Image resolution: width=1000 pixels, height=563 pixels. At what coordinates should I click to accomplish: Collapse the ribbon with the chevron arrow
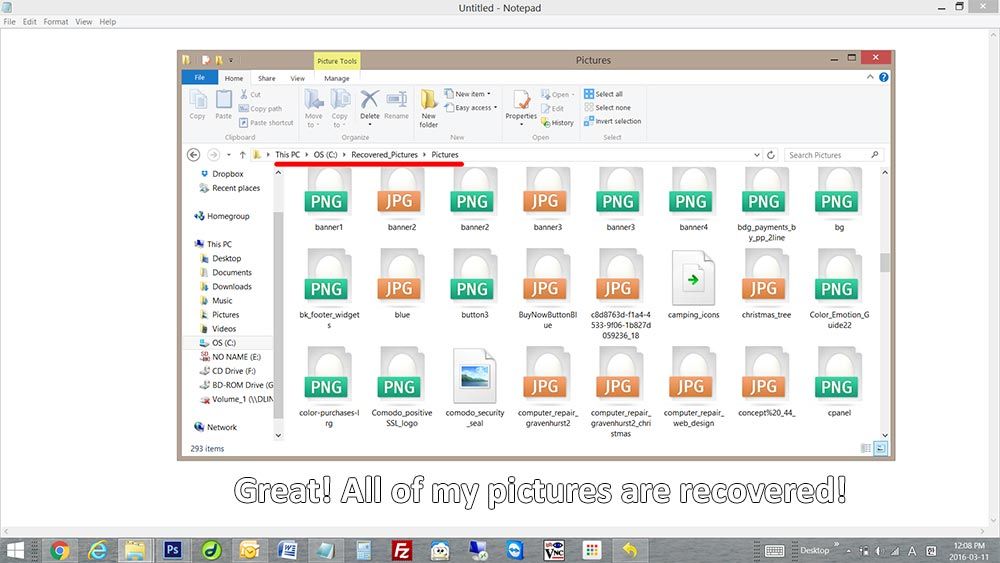tap(870, 77)
